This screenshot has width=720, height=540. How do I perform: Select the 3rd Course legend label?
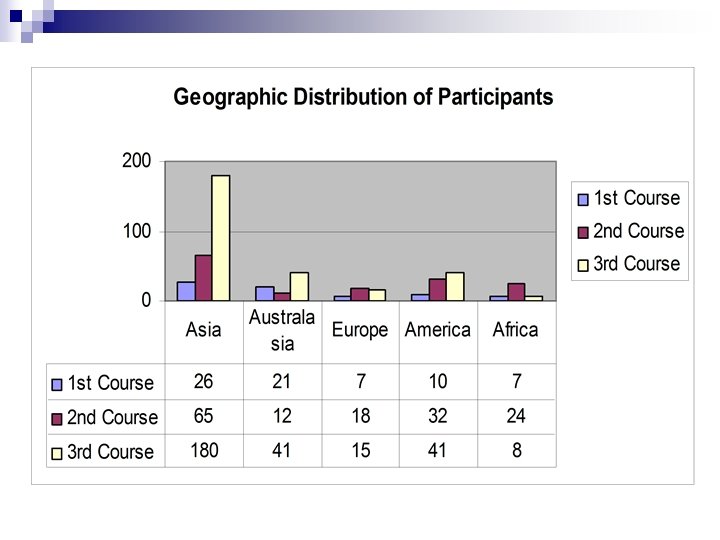click(x=637, y=264)
